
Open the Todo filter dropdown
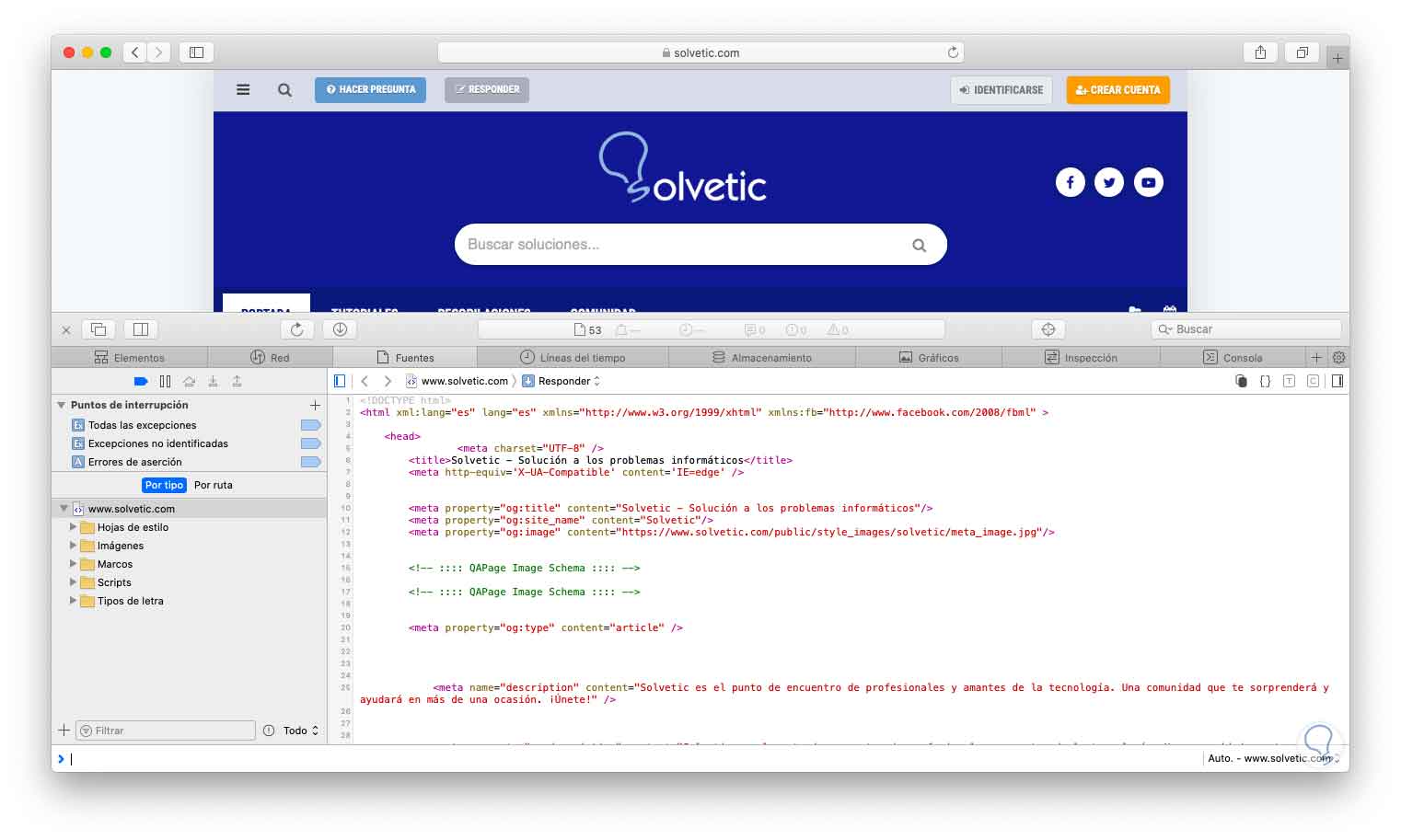[301, 731]
